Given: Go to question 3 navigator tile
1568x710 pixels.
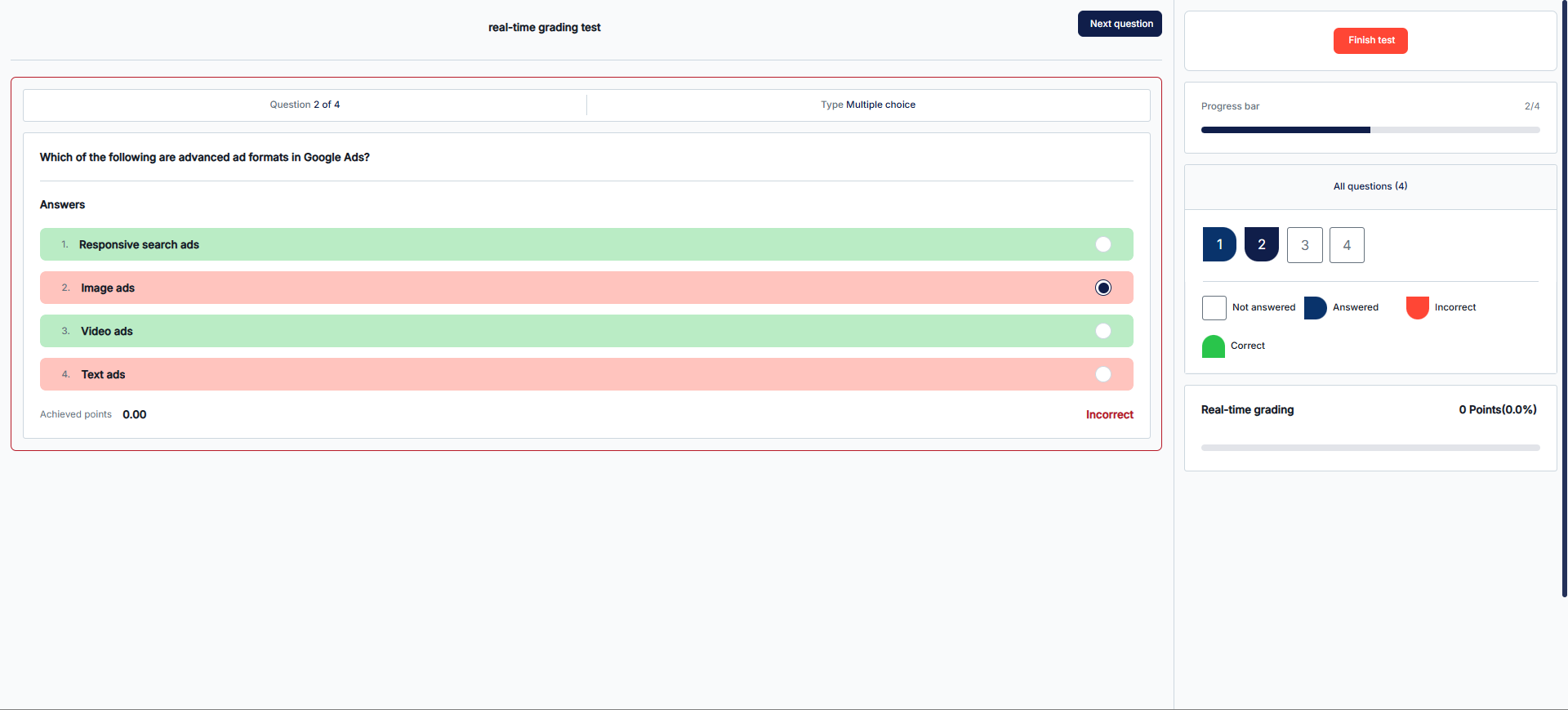Looking at the screenshot, I should (1304, 245).
